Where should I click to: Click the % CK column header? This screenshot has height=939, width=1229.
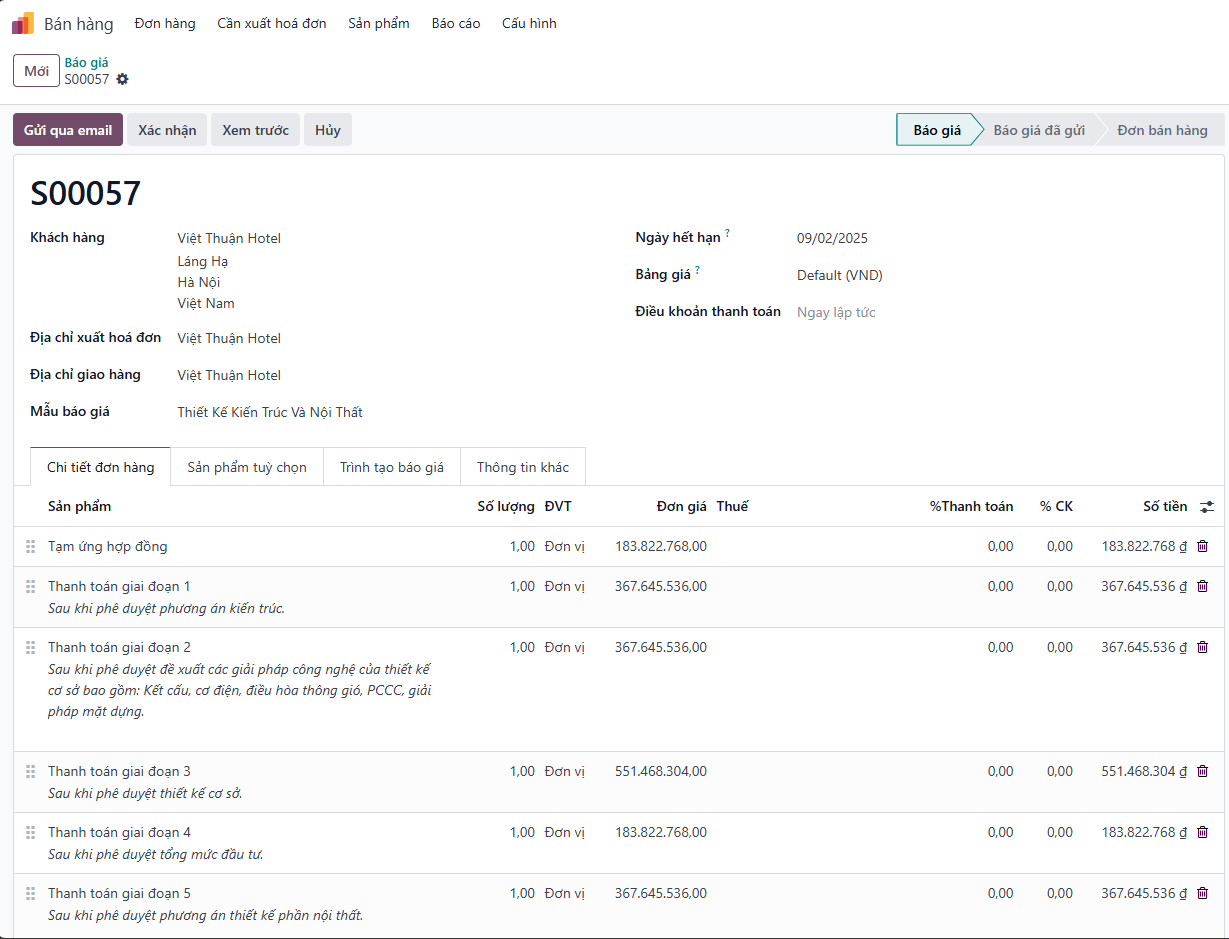tap(1056, 506)
